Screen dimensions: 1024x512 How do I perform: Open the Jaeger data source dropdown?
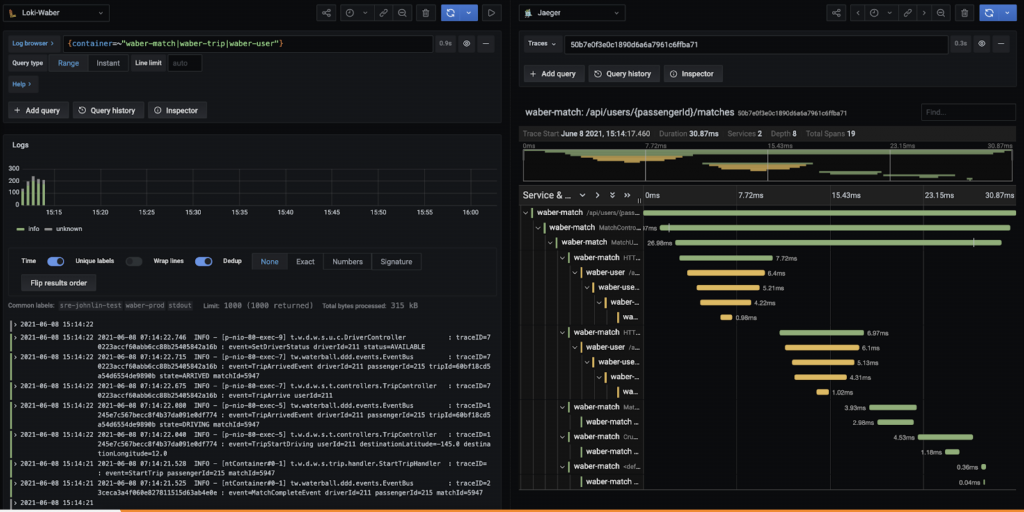pos(572,12)
